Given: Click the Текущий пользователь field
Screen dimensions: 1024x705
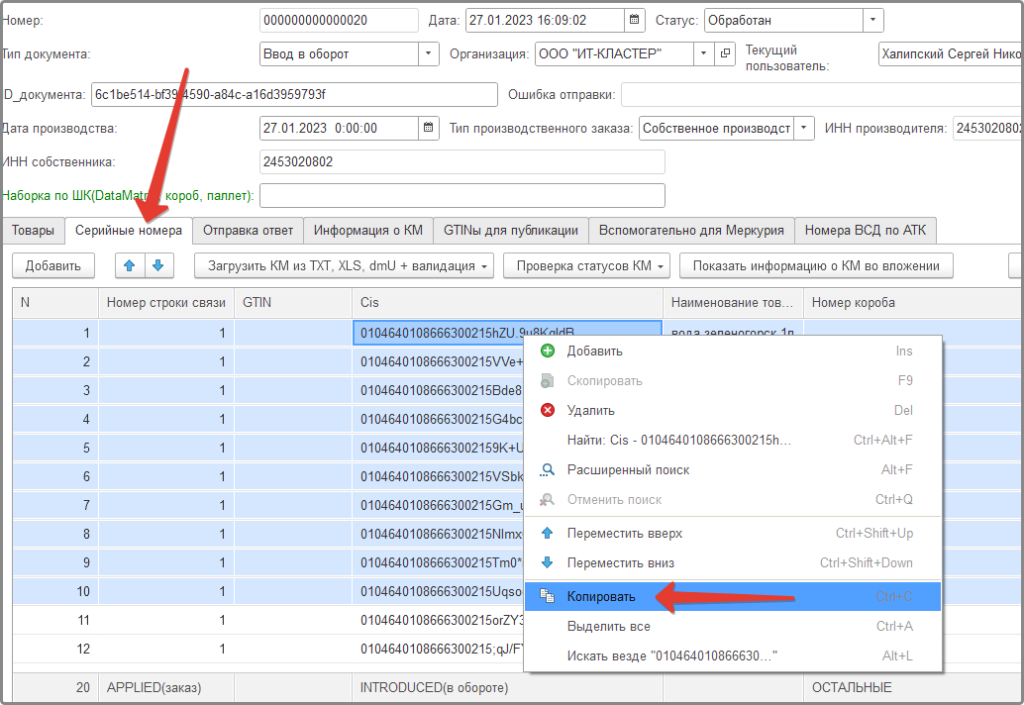Looking at the screenshot, I should [950, 54].
